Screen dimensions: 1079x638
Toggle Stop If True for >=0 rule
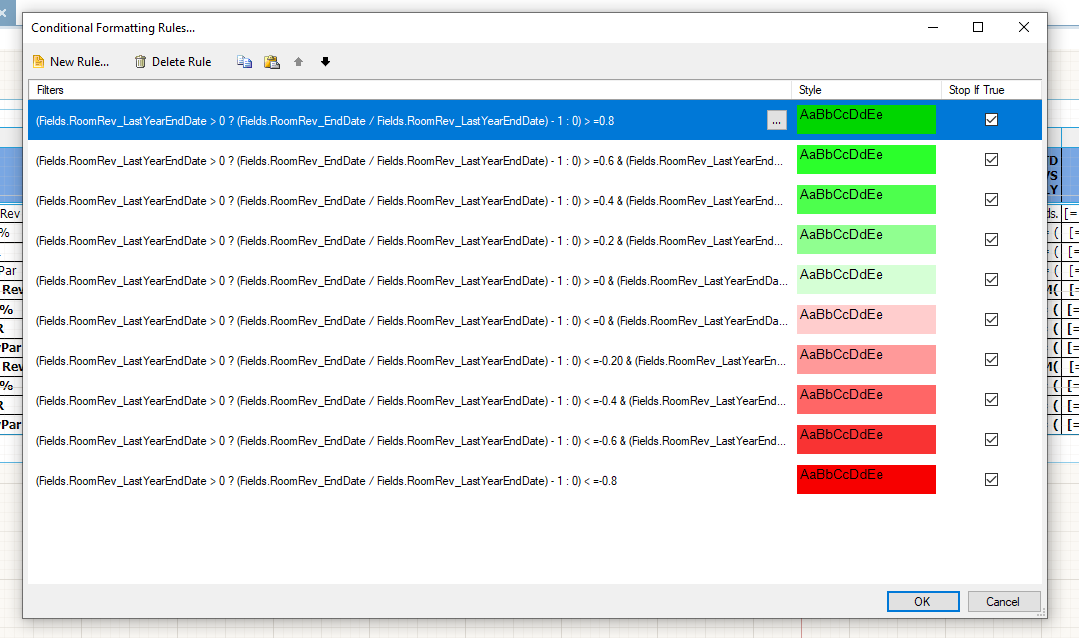(x=991, y=279)
